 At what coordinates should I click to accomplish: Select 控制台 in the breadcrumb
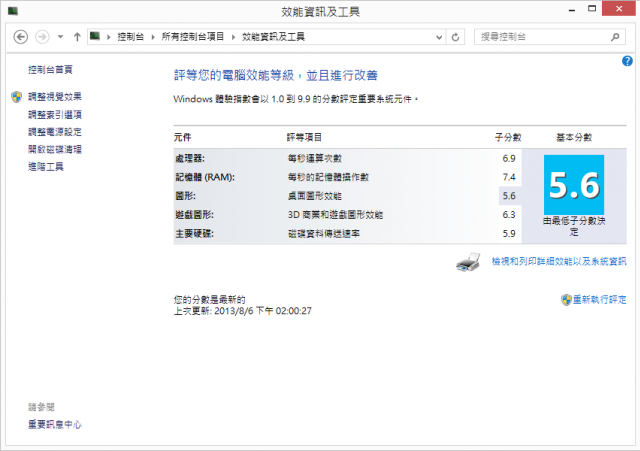[x=131, y=37]
